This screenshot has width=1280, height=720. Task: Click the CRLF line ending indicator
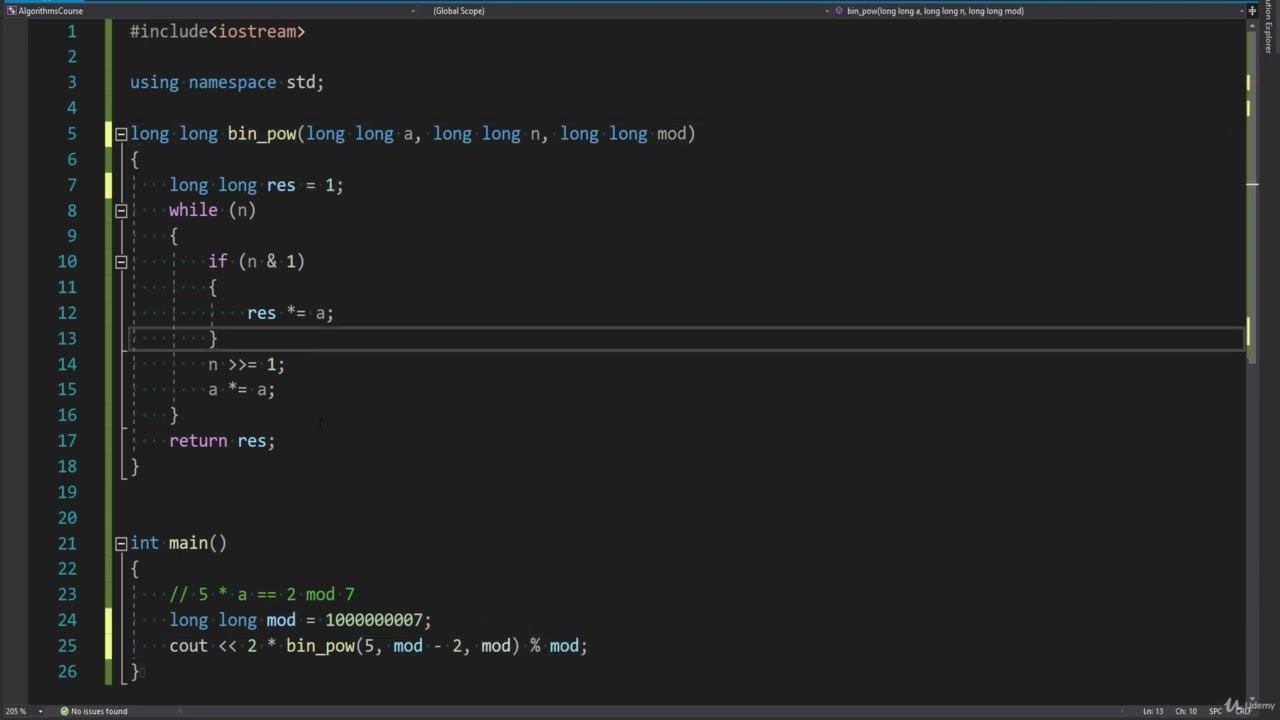pyautogui.click(x=1244, y=711)
